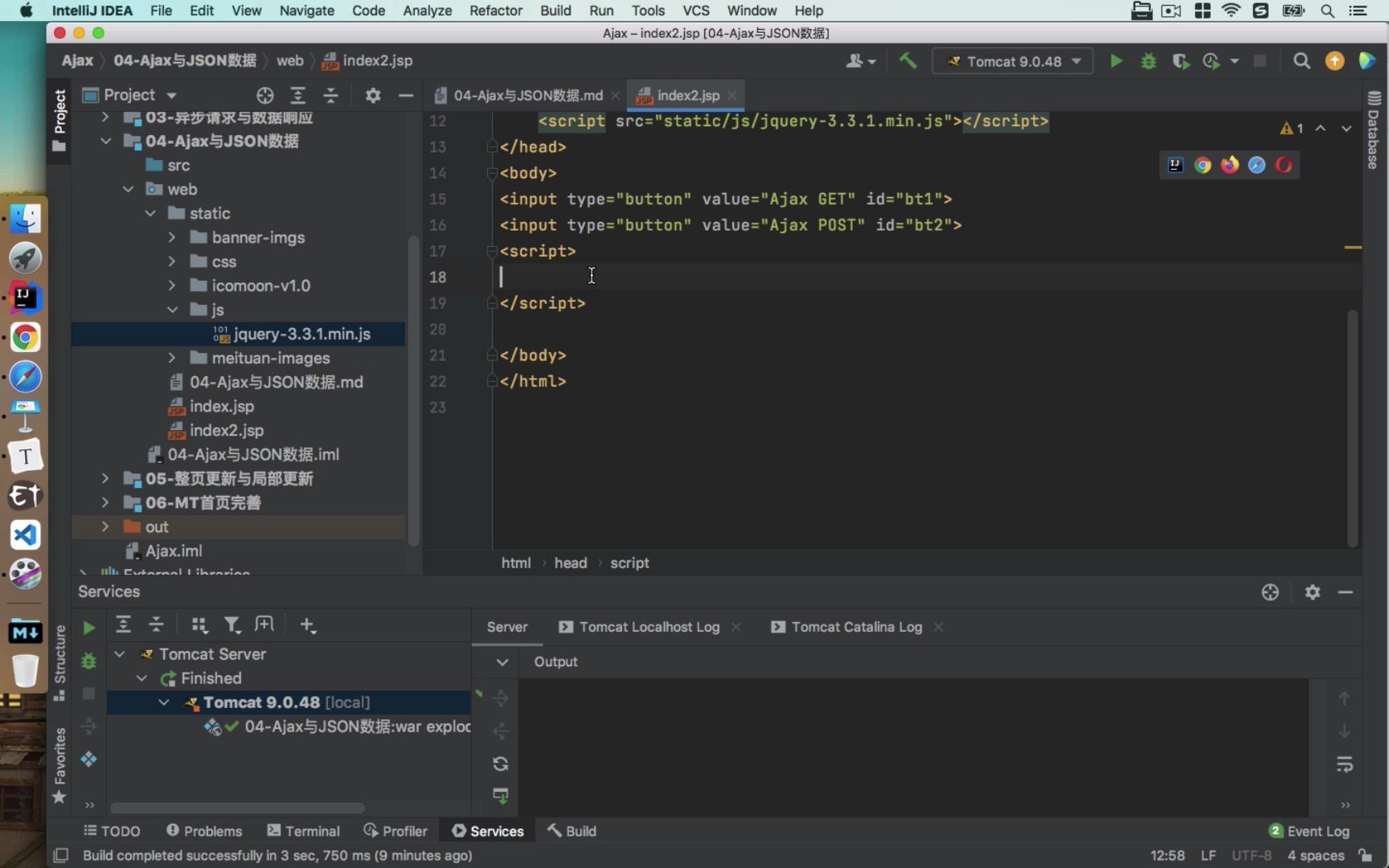The height and width of the screenshot is (868, 1389).
Task: Expand the 05-整页更新与局部更新 module
Action: (105, 479)
